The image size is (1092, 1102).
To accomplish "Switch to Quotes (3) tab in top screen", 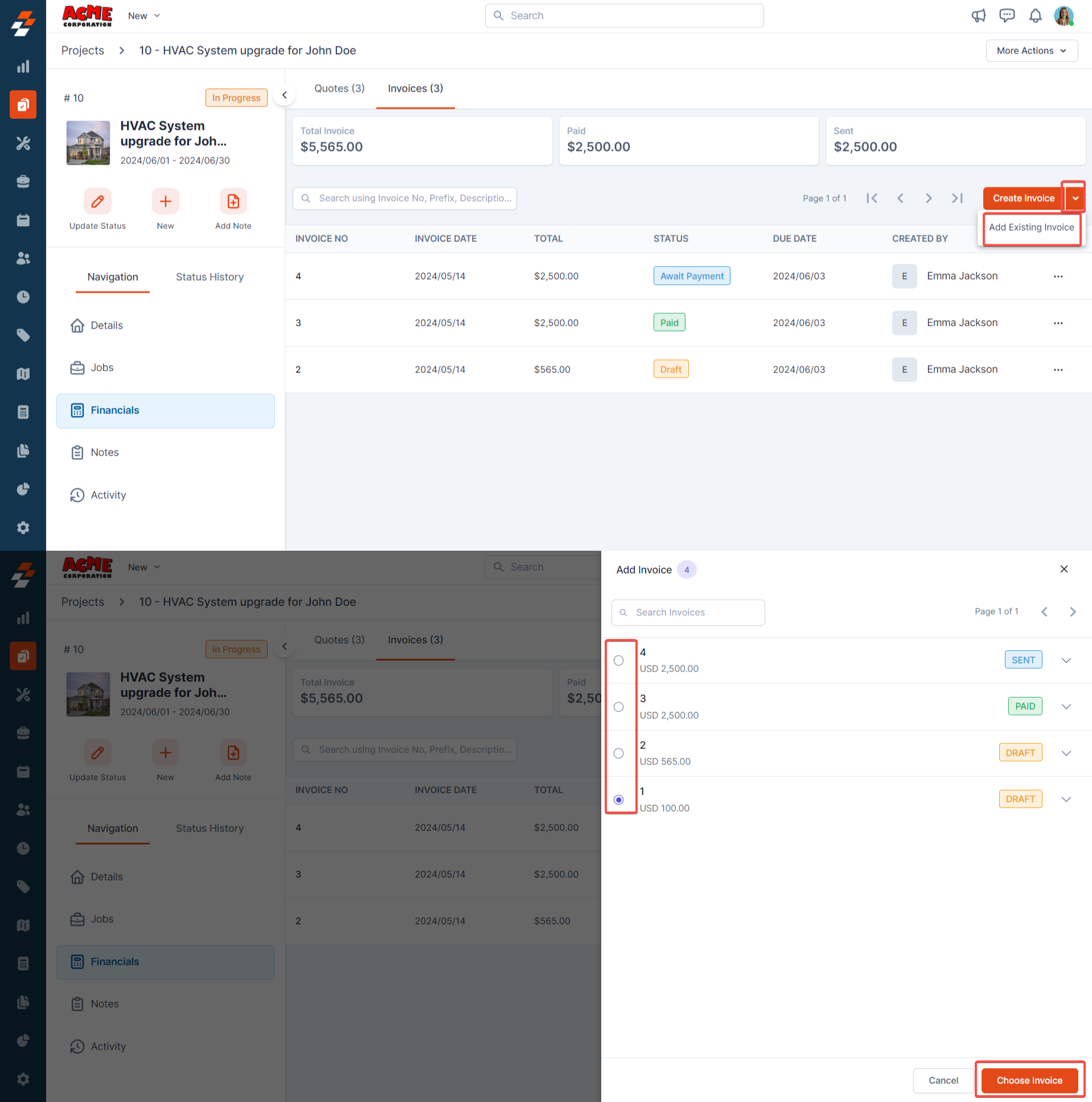I will coord(339,88).
